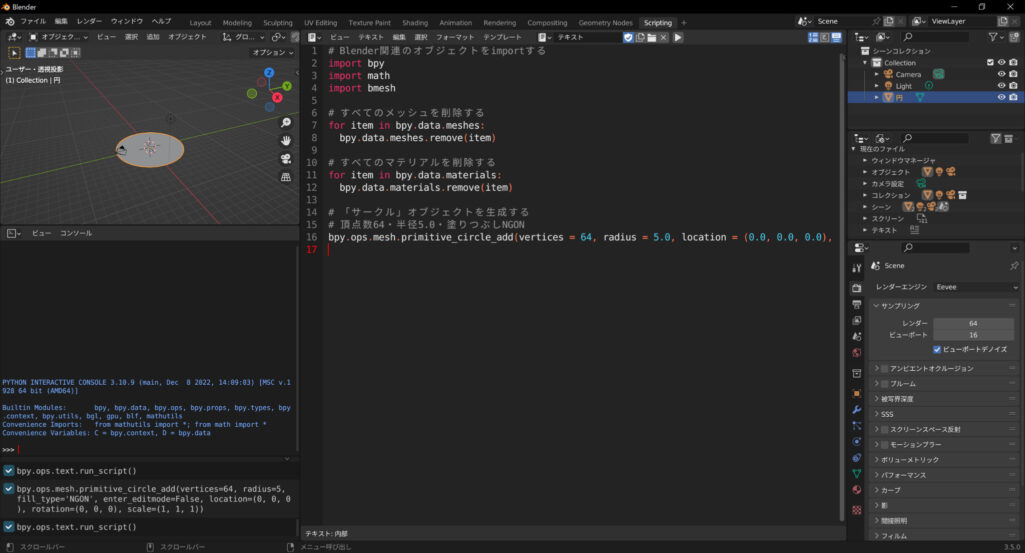The image size is (1025, 553).
Task: Enable アンビエントオクルージョン checkbox
Action: [x=884, y=369]
